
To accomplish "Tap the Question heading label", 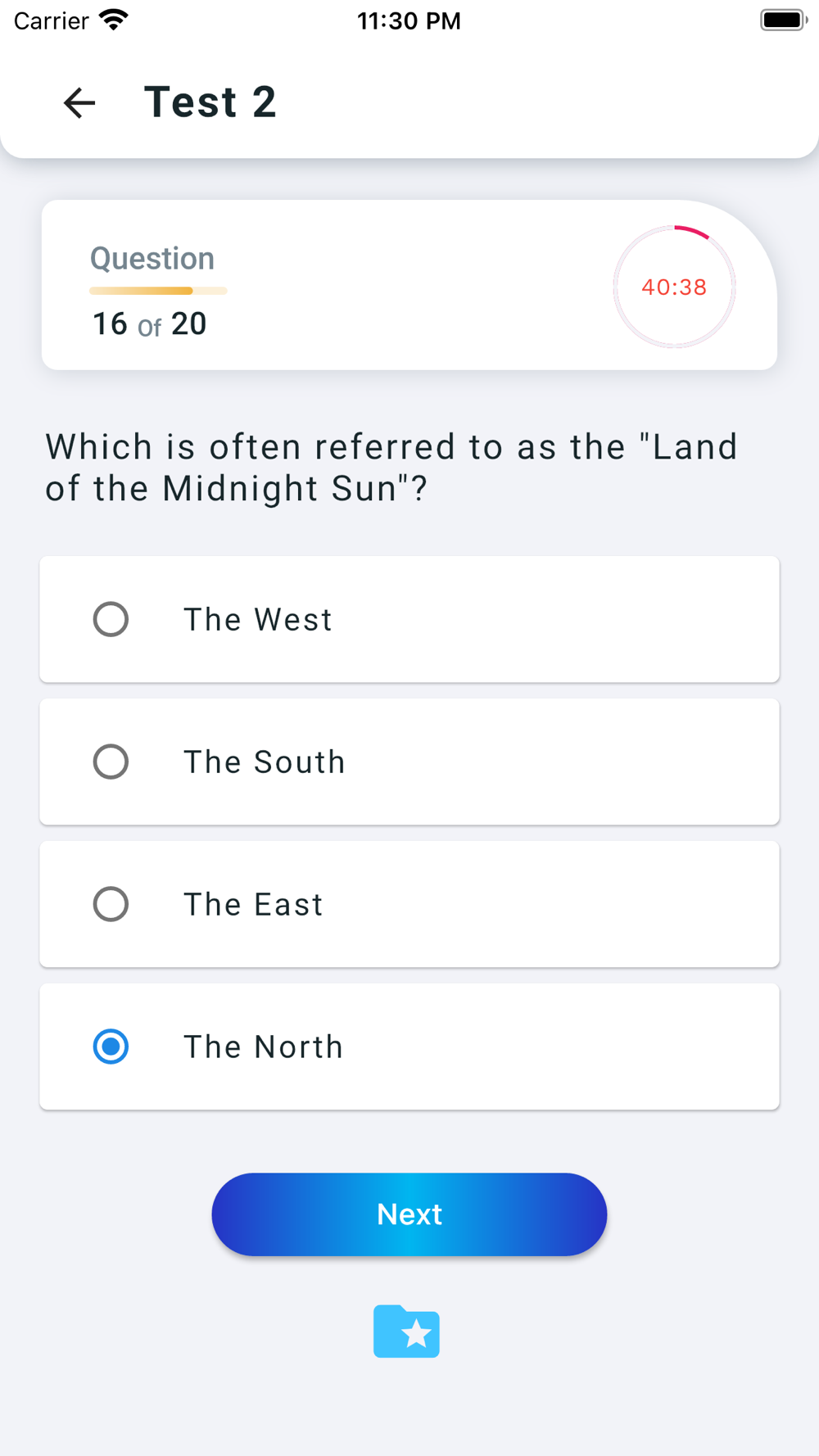I will click(152, 259).
